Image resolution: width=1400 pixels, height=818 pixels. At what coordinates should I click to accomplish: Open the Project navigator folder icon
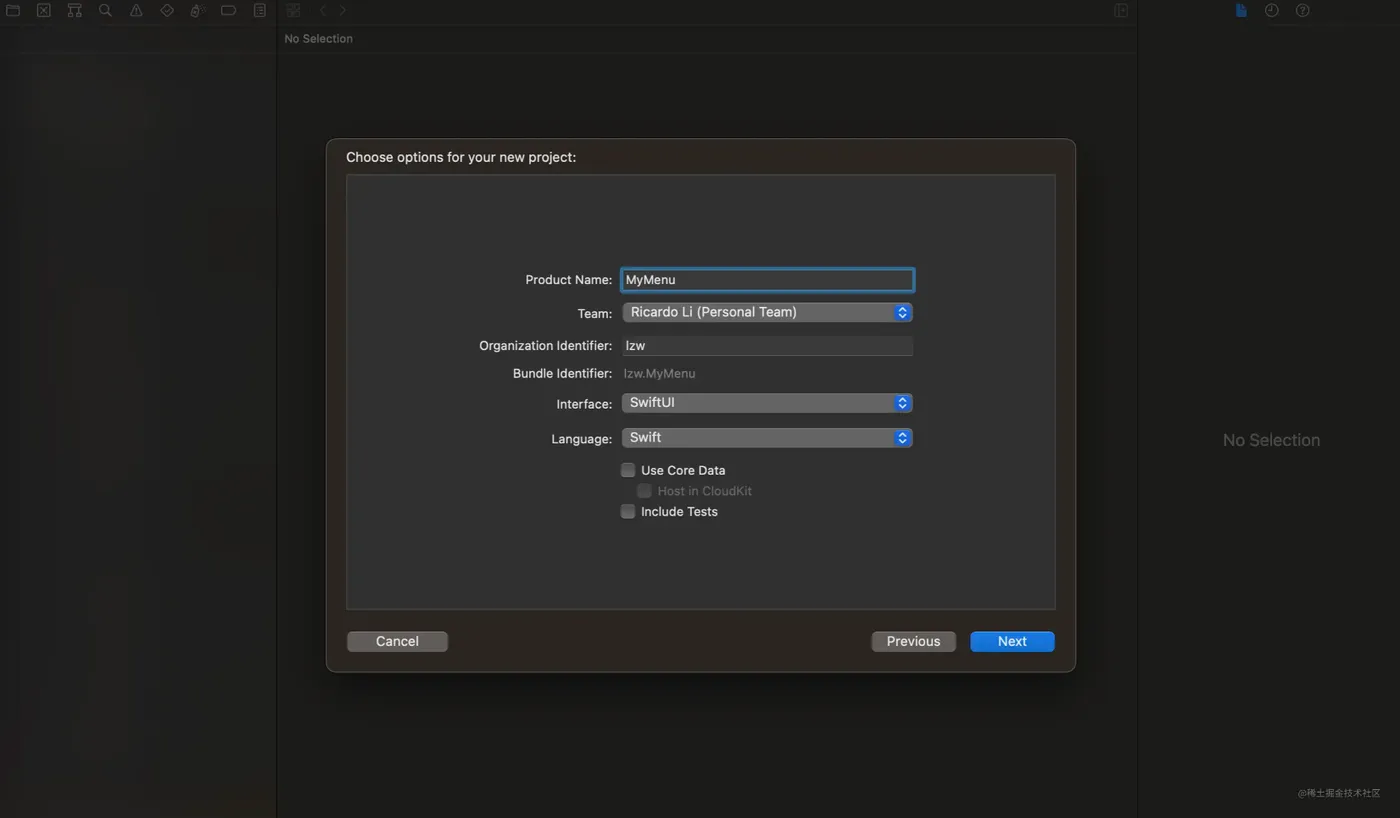13,10
